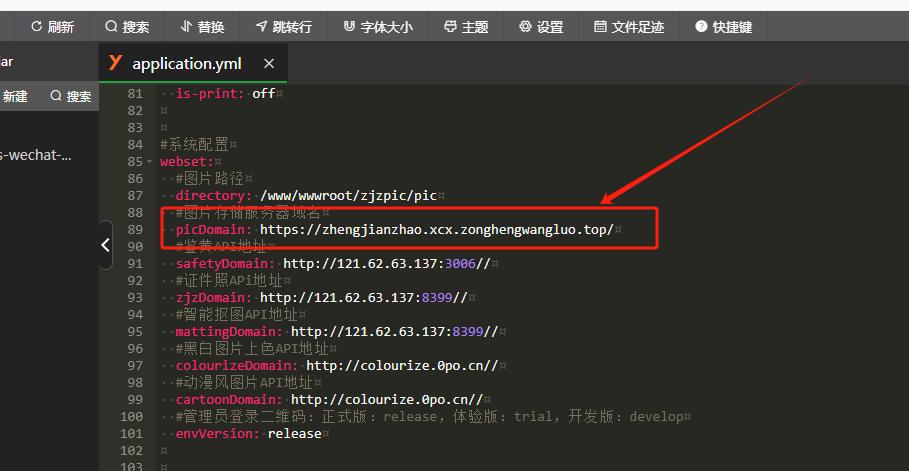Open the 替换 replace tool
This screenshot has height=471, width=909.
point(202,26)
